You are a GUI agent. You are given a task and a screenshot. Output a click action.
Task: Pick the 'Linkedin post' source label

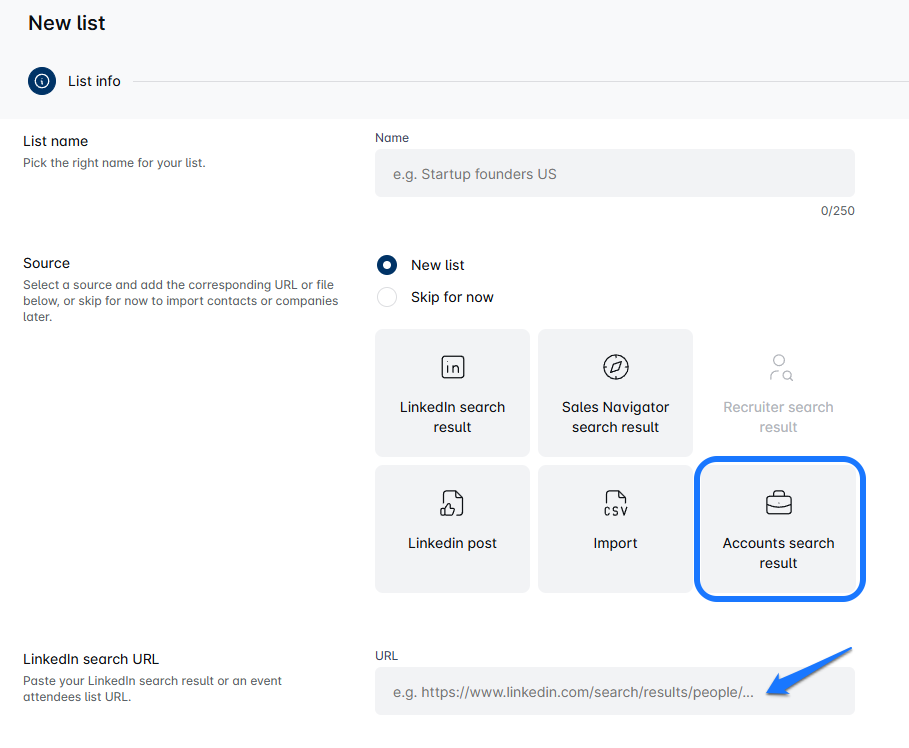452,543
